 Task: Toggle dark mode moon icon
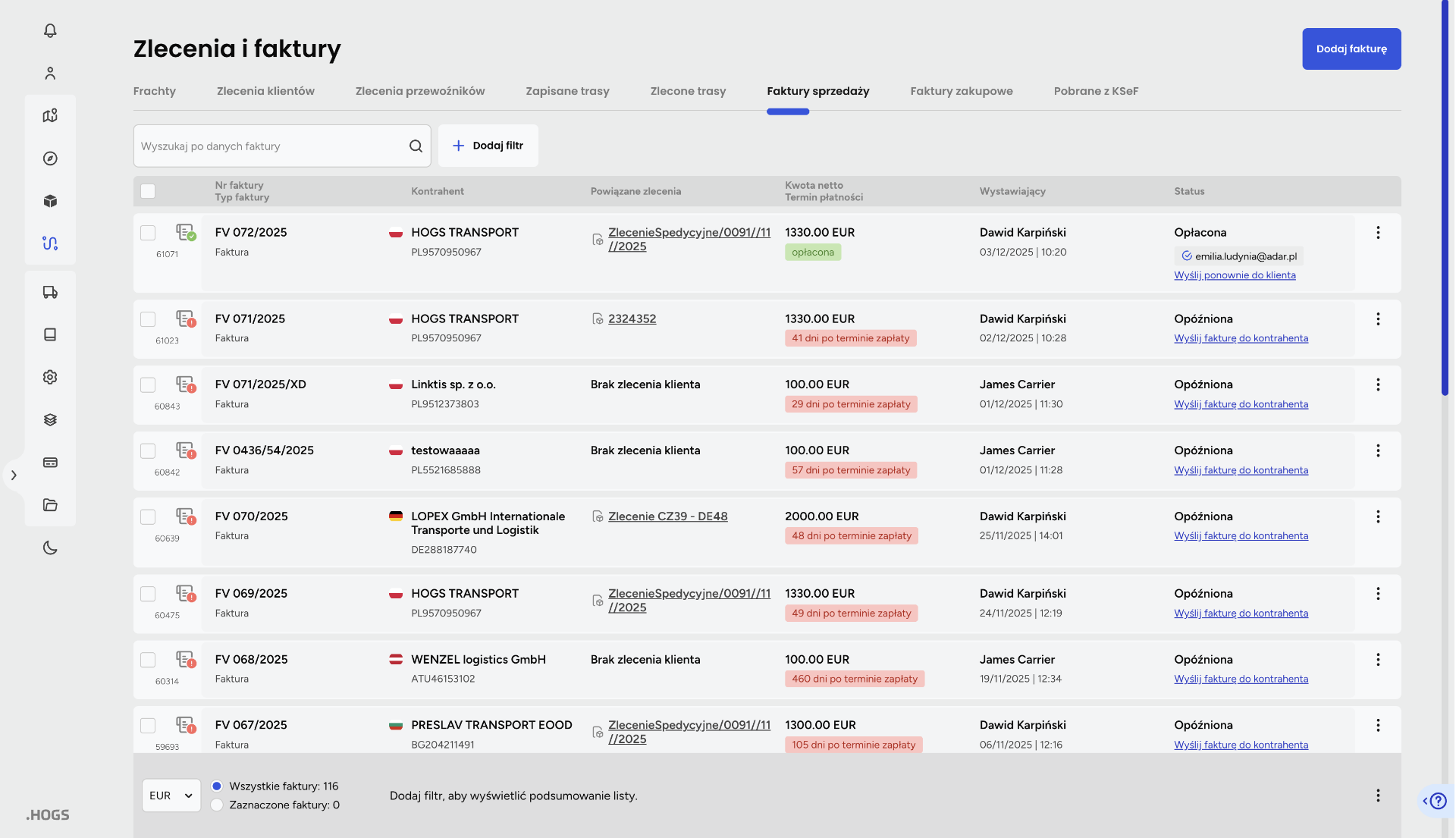coord(50,548)
